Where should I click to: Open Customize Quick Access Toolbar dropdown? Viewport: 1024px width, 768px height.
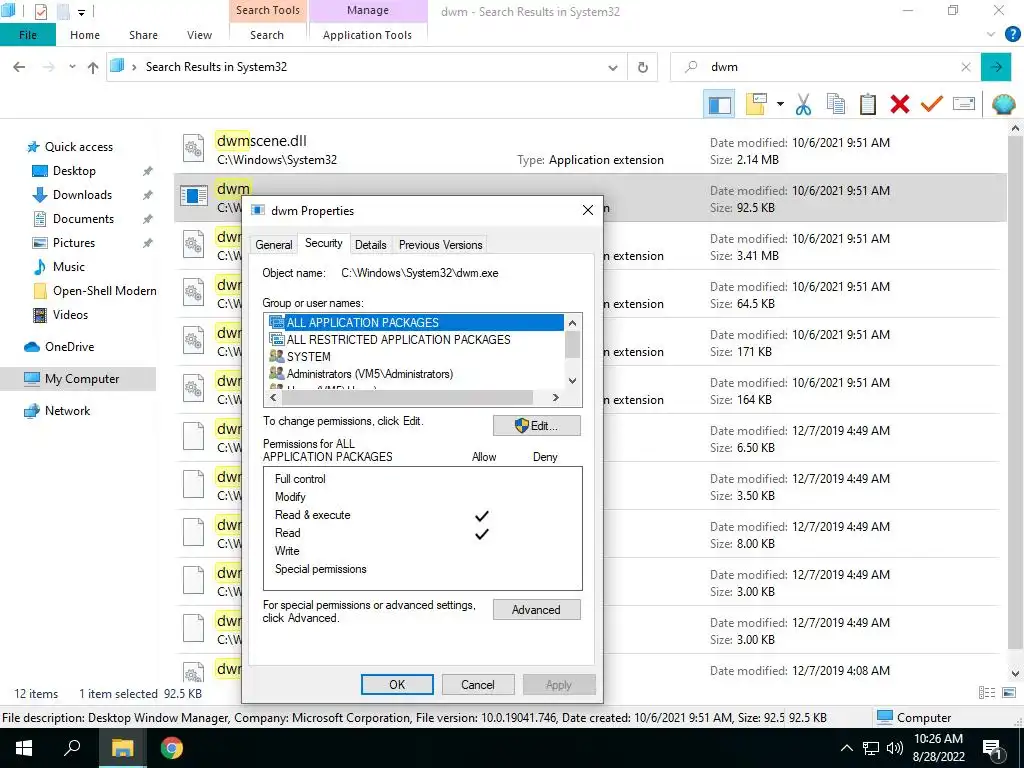[x=81, y=12]
